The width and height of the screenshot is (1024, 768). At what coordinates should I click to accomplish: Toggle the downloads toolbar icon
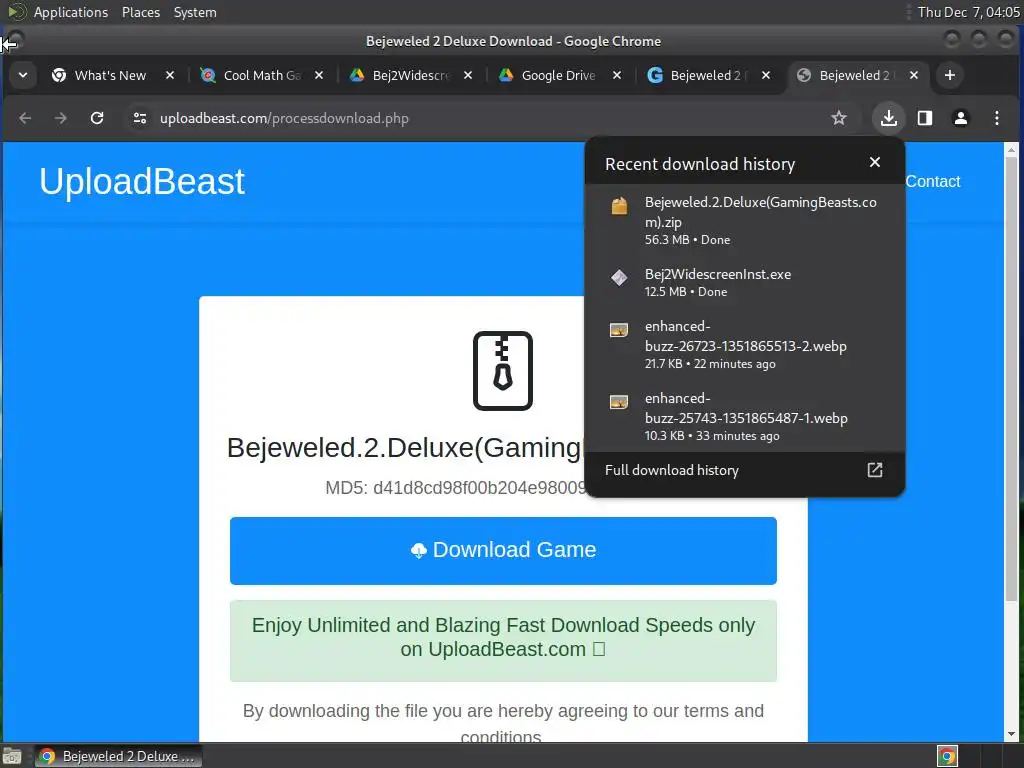point(889,118)
